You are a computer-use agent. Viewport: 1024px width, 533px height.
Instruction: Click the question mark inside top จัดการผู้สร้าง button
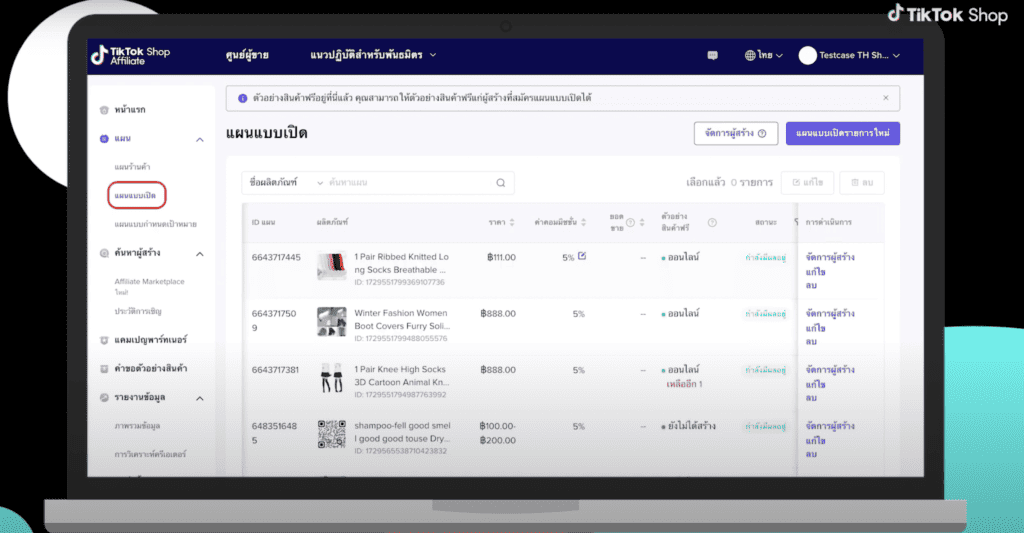click(762, 133)
